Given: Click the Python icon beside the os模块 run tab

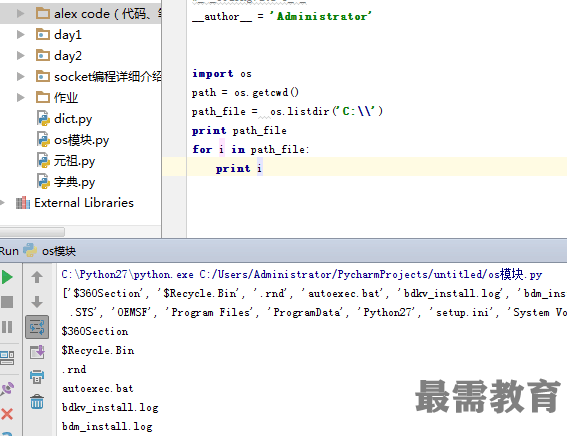Looking at the screenshot, I should point(30,250).
